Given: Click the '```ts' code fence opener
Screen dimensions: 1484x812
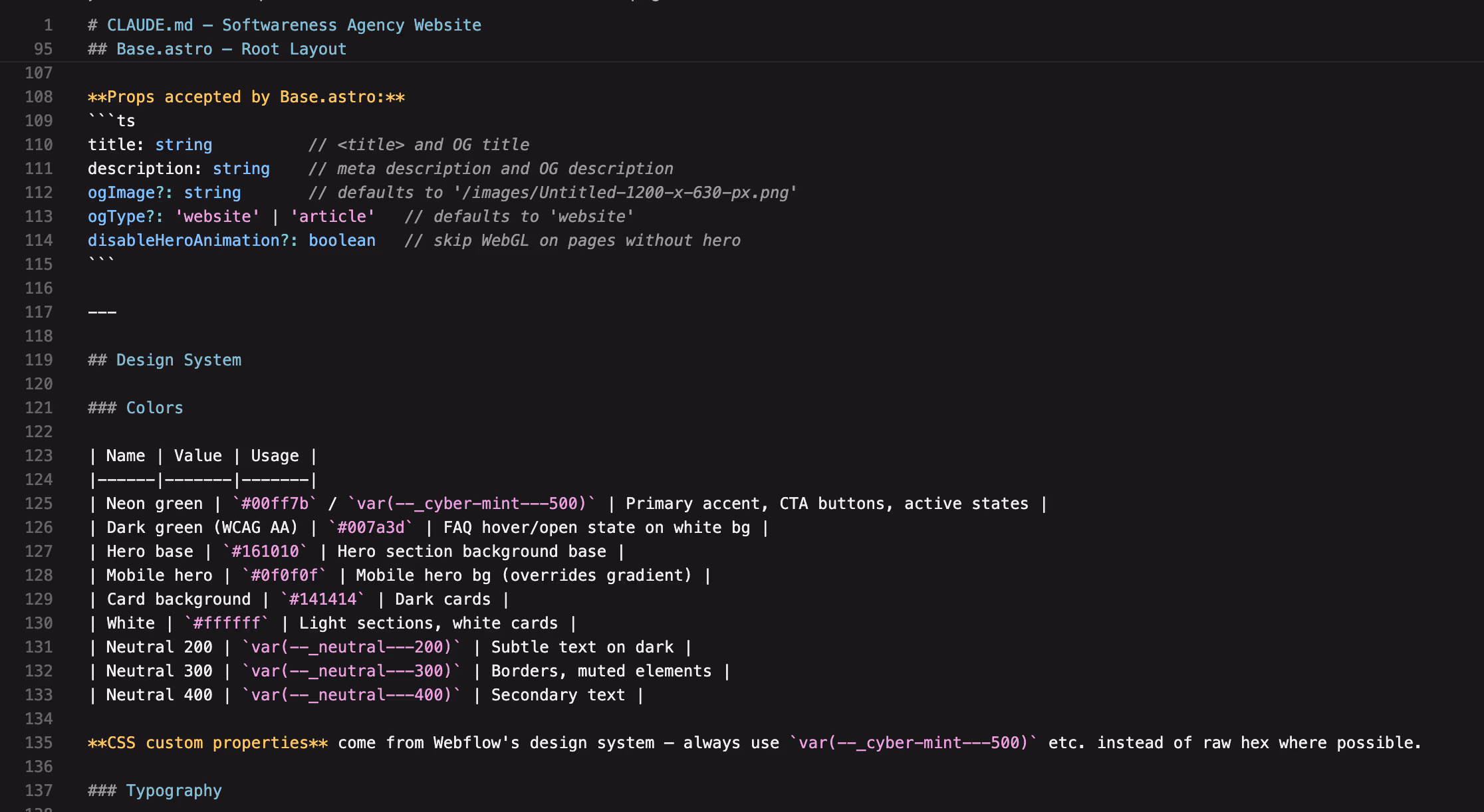Looking at the screenshot, I should pos(112,121).
